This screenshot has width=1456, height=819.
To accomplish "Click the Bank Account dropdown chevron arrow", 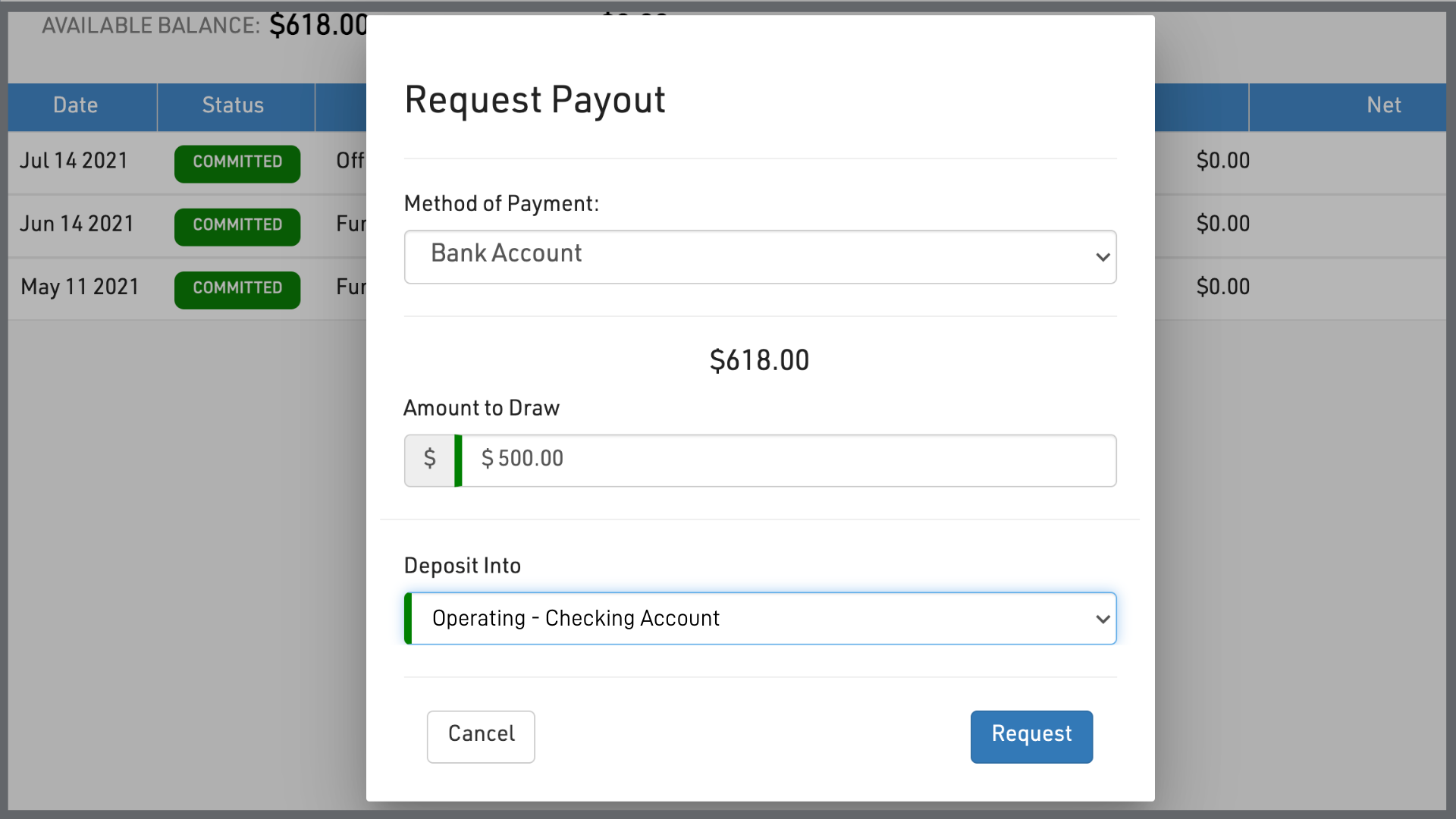I will tap(1103, 257).
